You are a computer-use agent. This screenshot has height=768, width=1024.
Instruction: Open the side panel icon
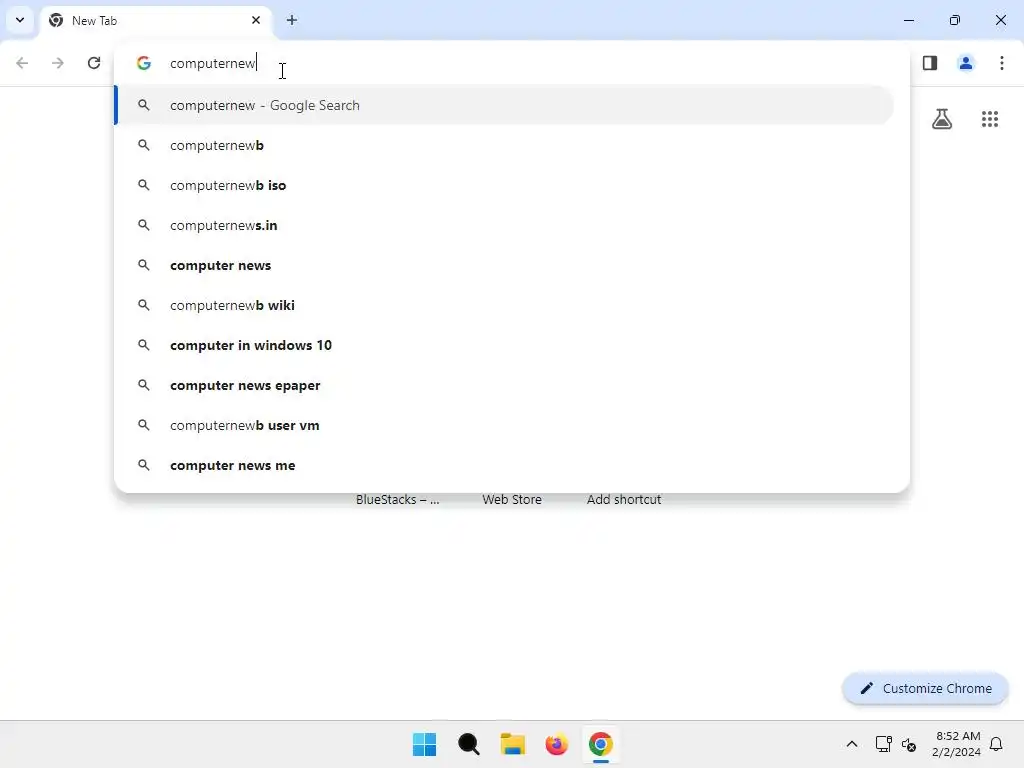click(x=930, y=63)
